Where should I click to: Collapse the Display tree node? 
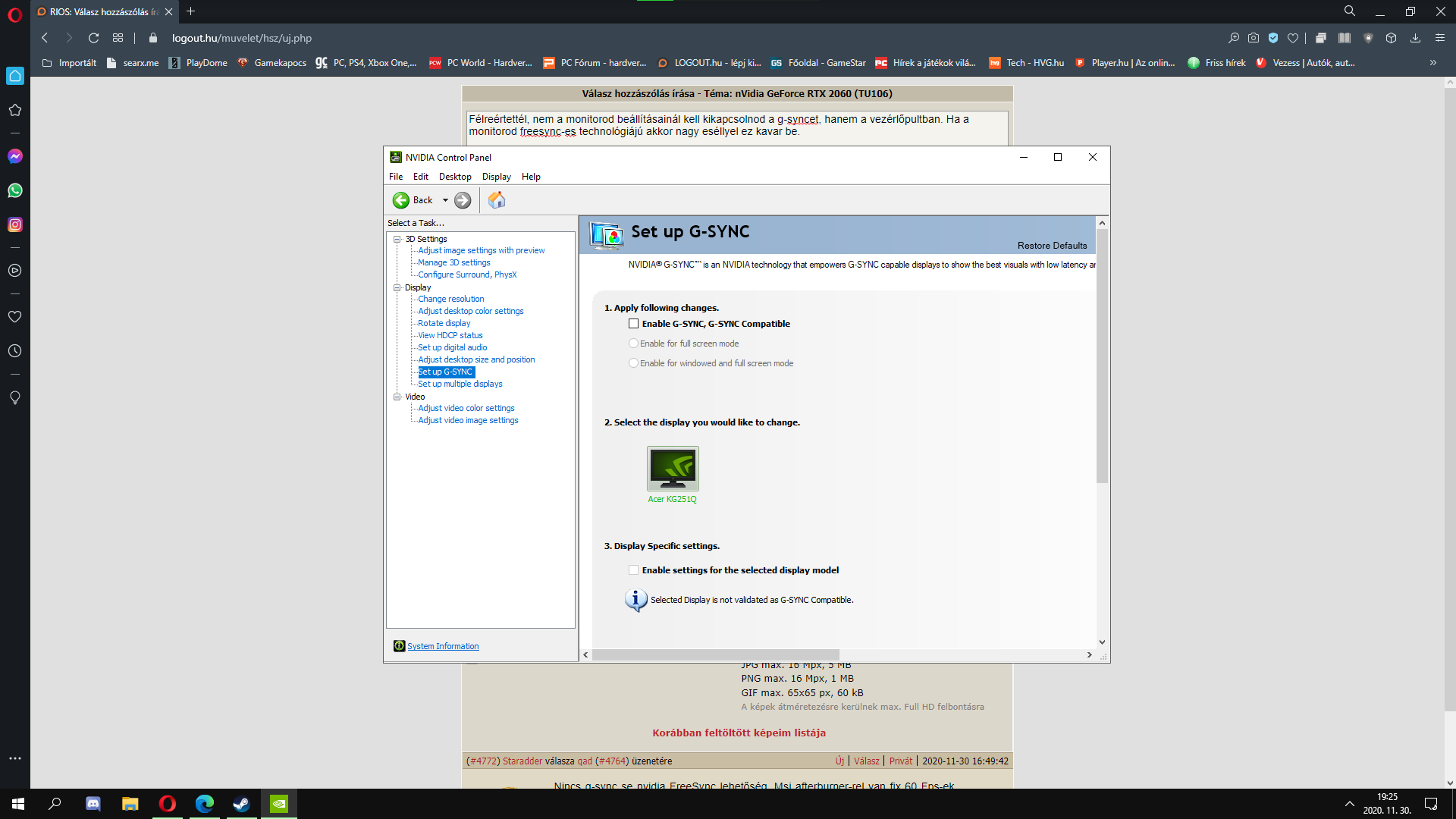(397, 287)
